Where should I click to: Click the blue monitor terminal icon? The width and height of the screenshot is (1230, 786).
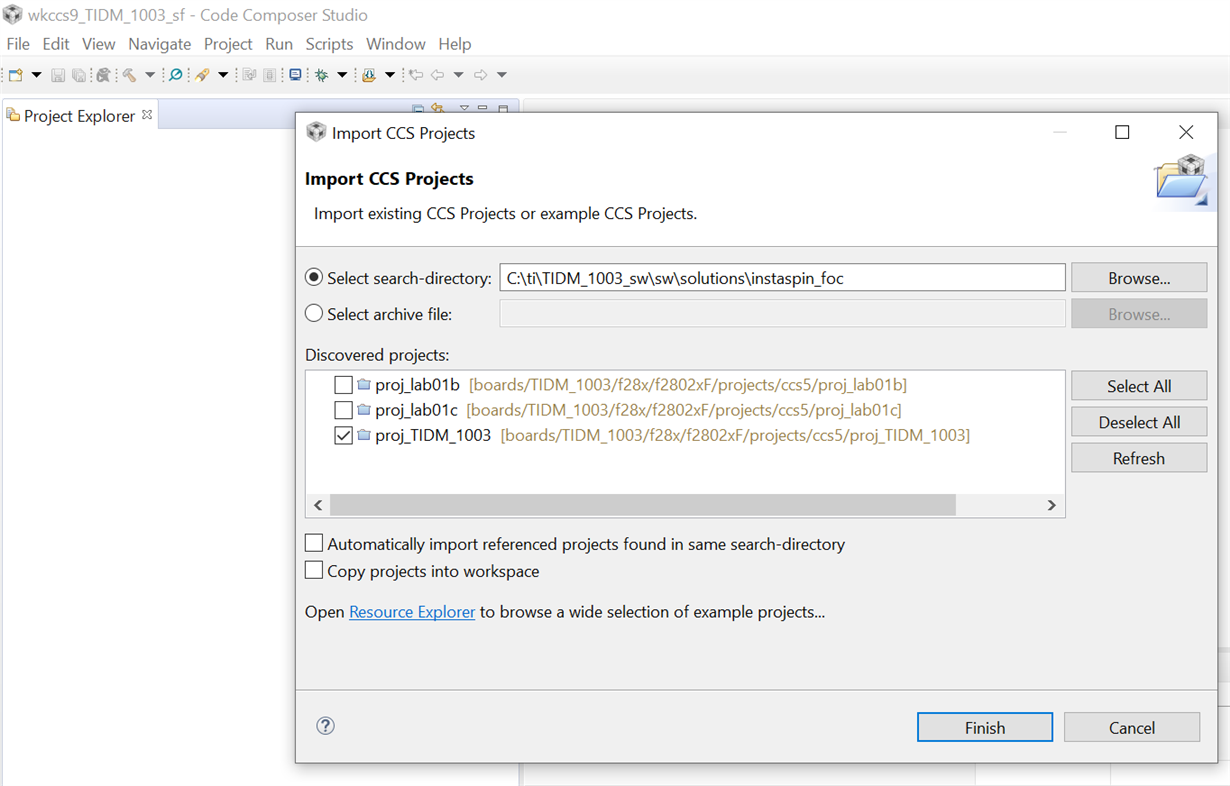pyautogui.click(x=295, y=75)
